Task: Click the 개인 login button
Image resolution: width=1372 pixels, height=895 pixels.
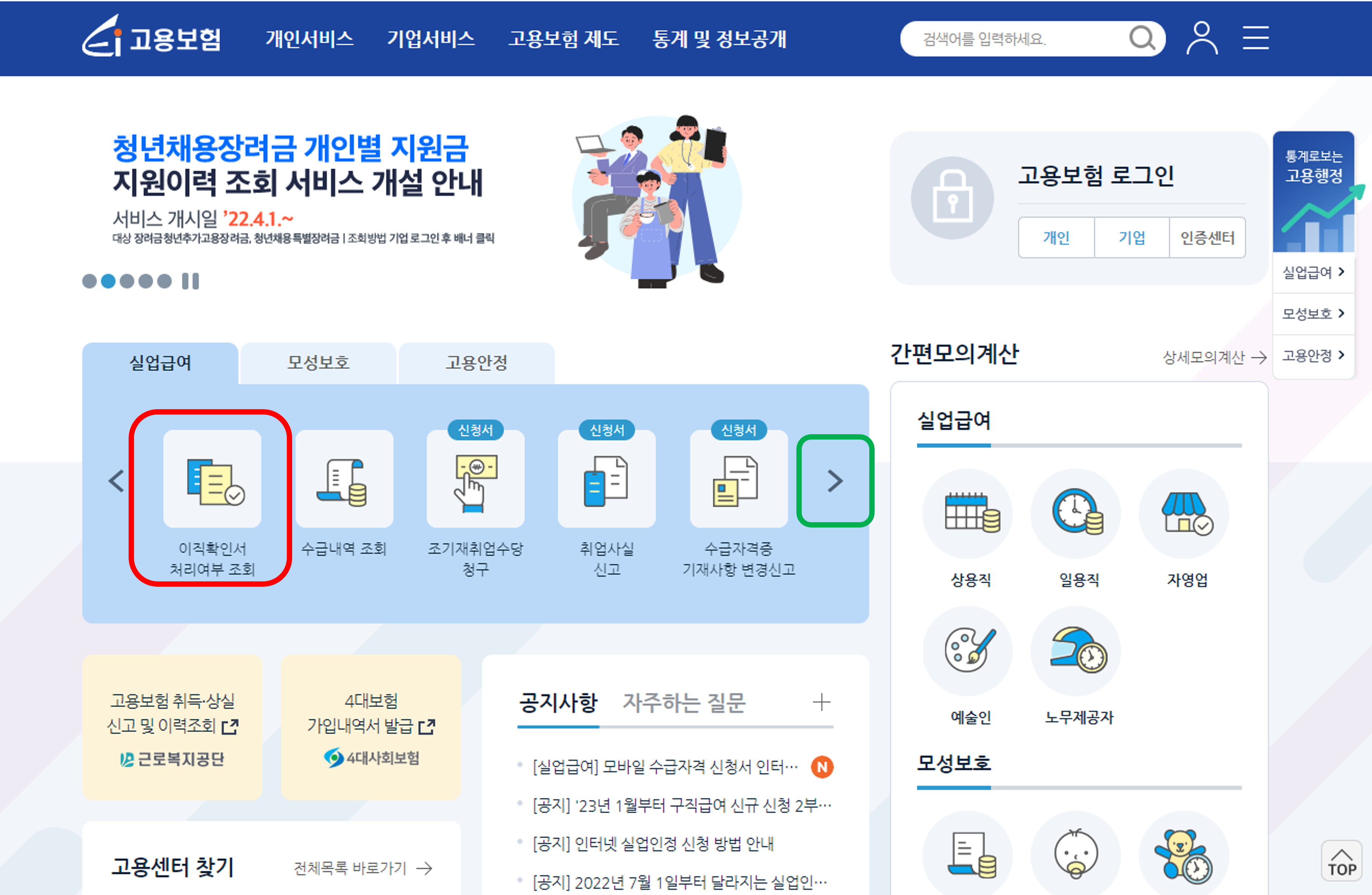Action: pyautogui.click(x=1056, y=237)
